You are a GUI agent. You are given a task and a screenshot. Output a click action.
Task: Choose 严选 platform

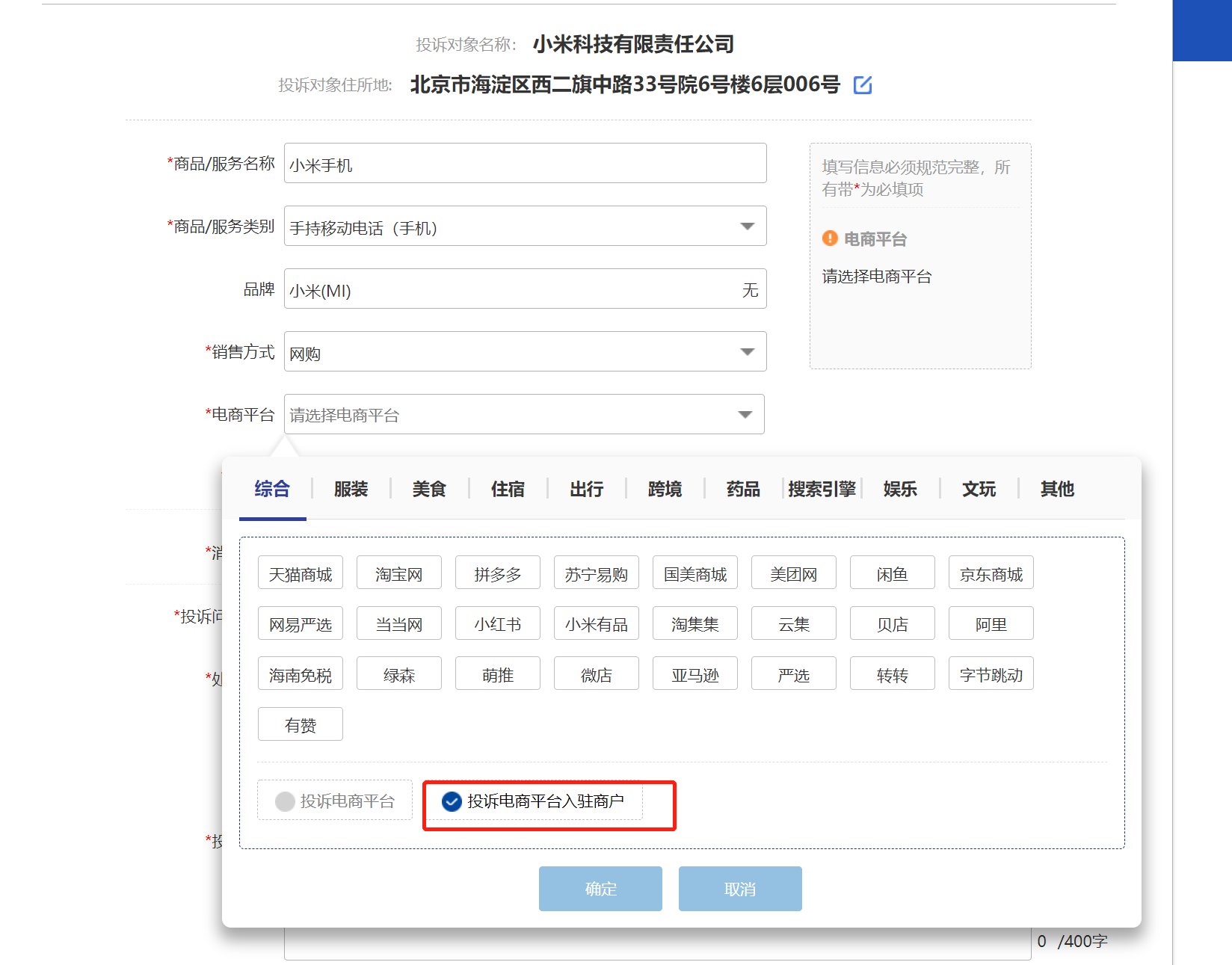(x=794, y=674)
